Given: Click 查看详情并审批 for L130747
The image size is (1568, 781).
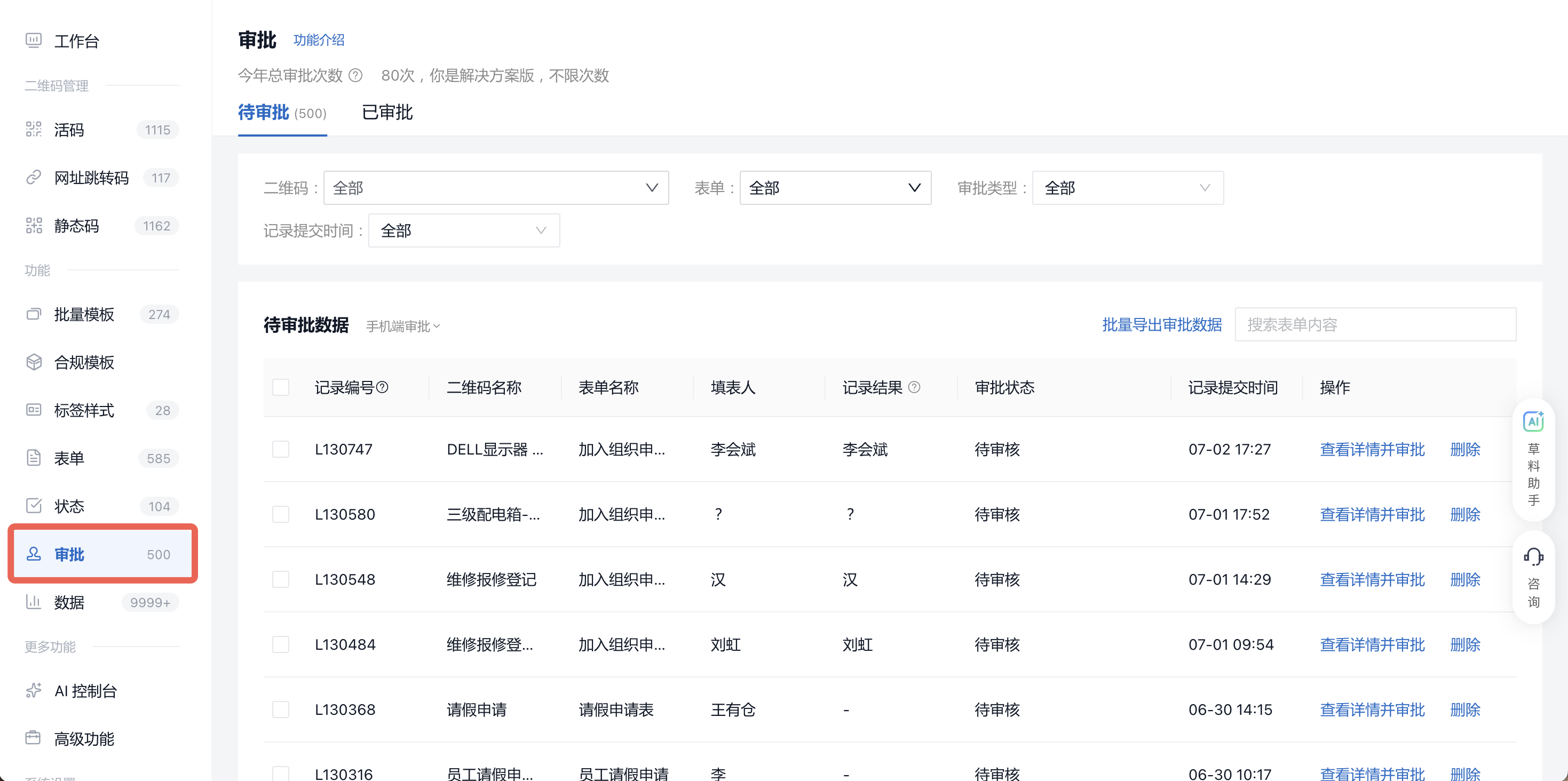Looking at the screenshot, I should [x=1372, y=450].
